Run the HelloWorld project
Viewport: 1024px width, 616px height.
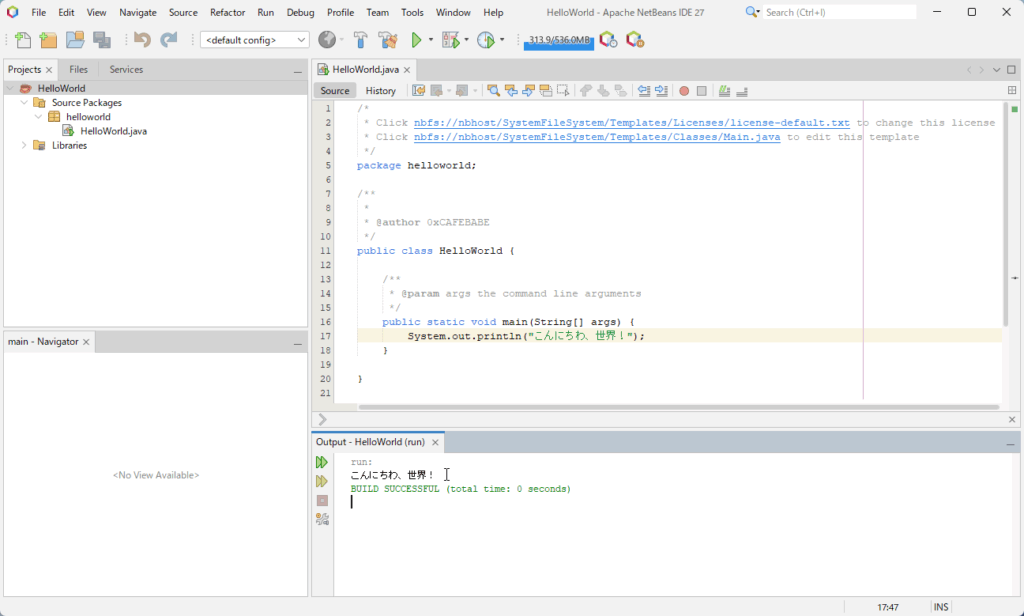pyautogui.click(x=417, y=41)
